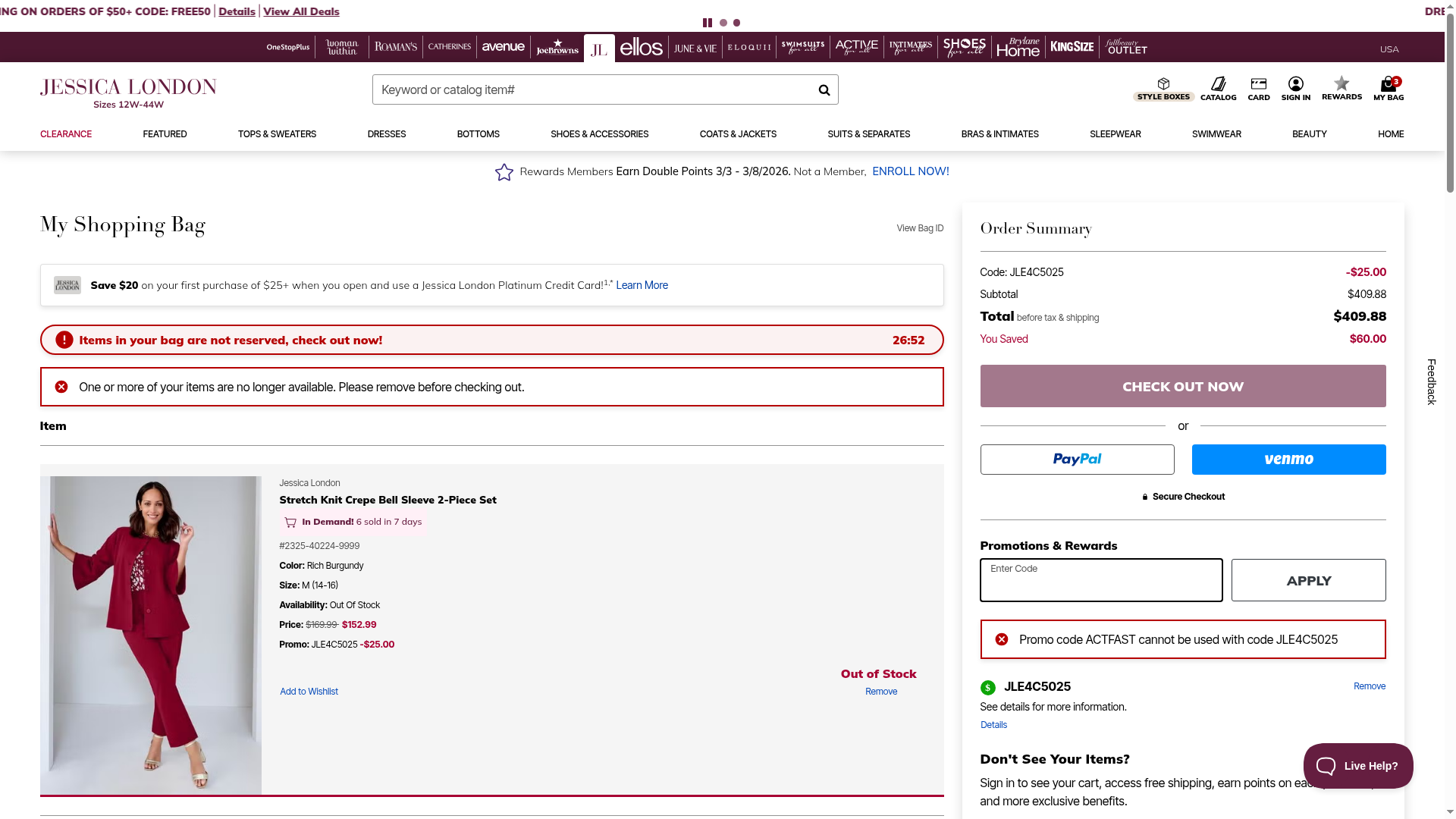Click the Venmo payment button

[1288, 460]
